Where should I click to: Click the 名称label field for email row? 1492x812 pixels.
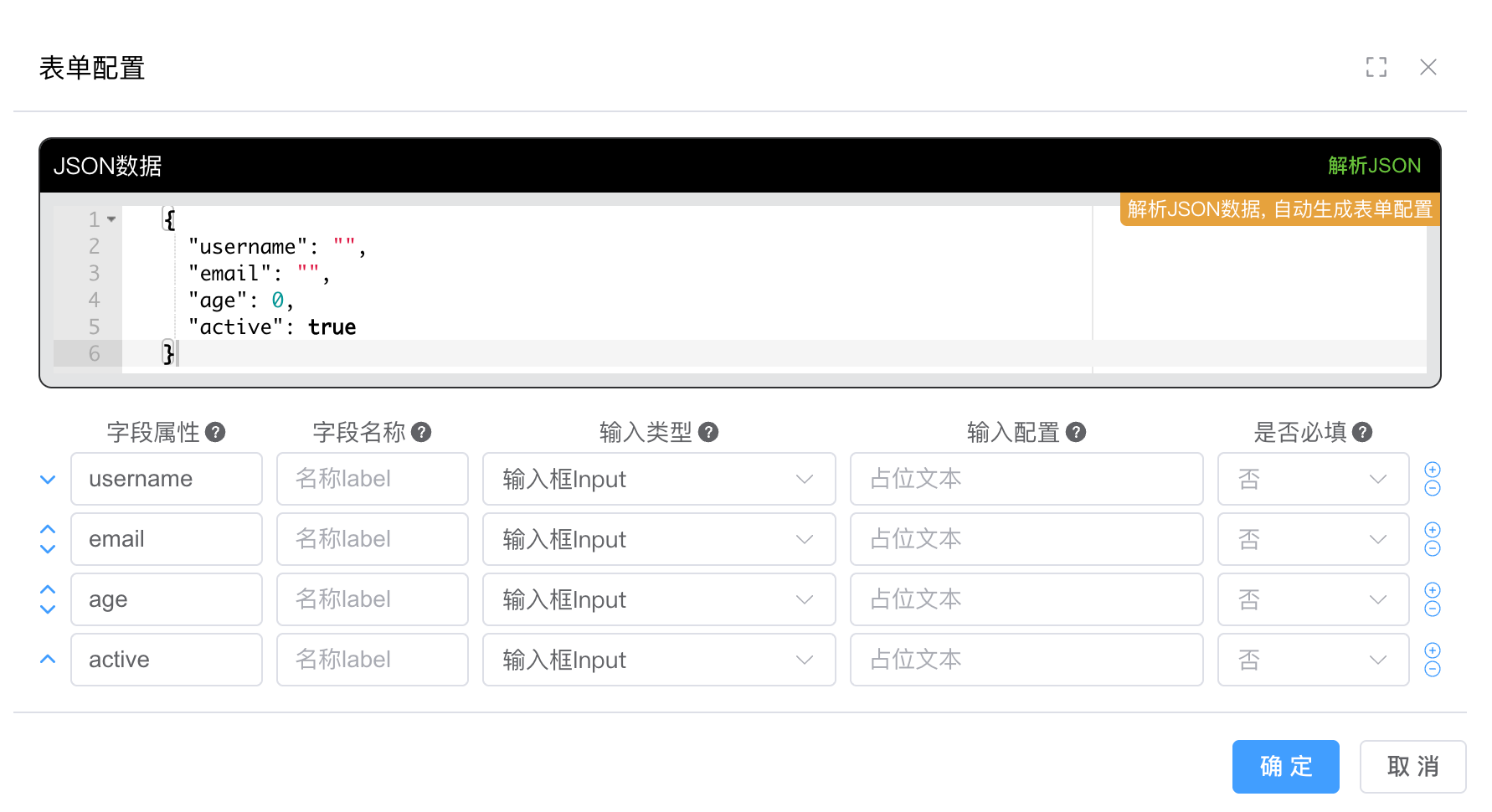coord(372,539)
